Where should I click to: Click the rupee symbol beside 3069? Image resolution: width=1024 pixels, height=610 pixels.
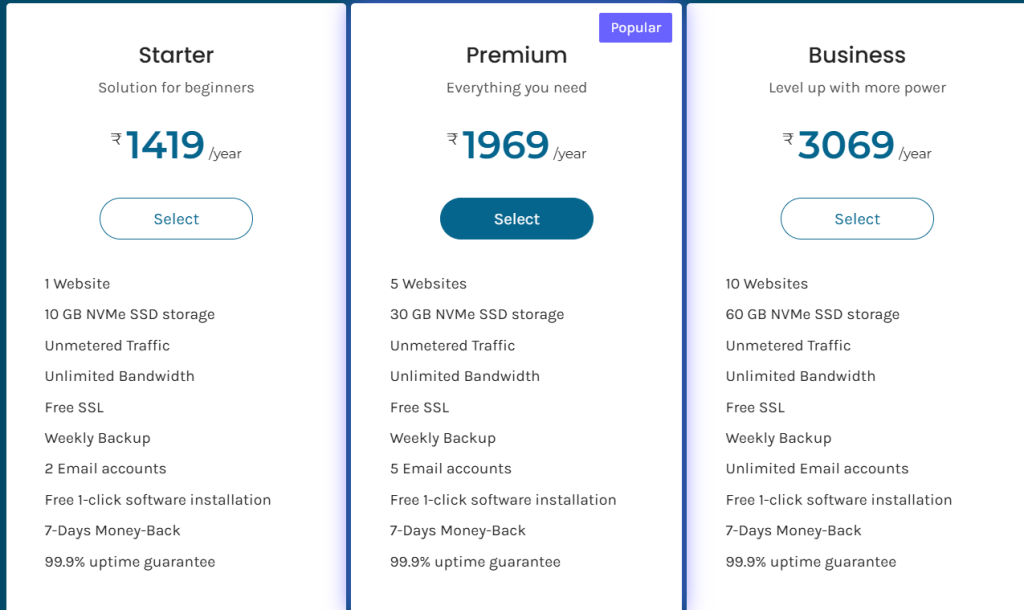[789, 139]
